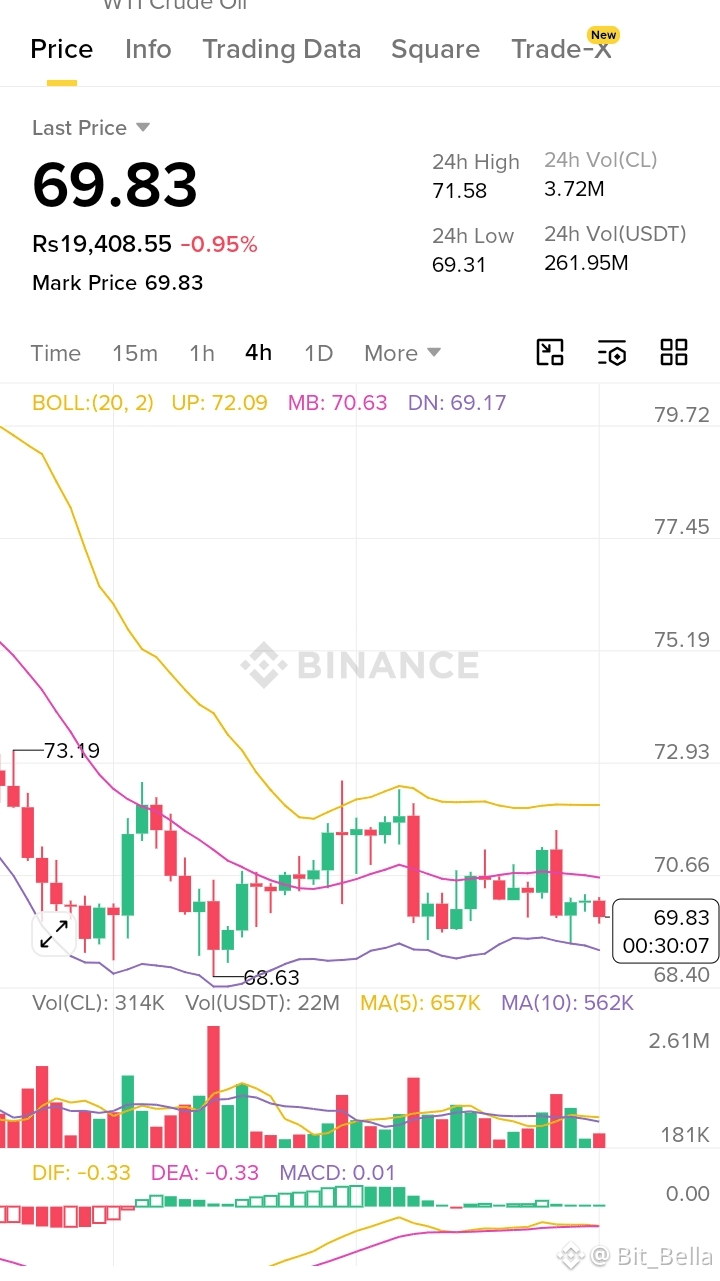The height and width of the screenshot is (1281, 720).
Task: Tap the 79.72 price axis label
Action: (x=682, y=415)
